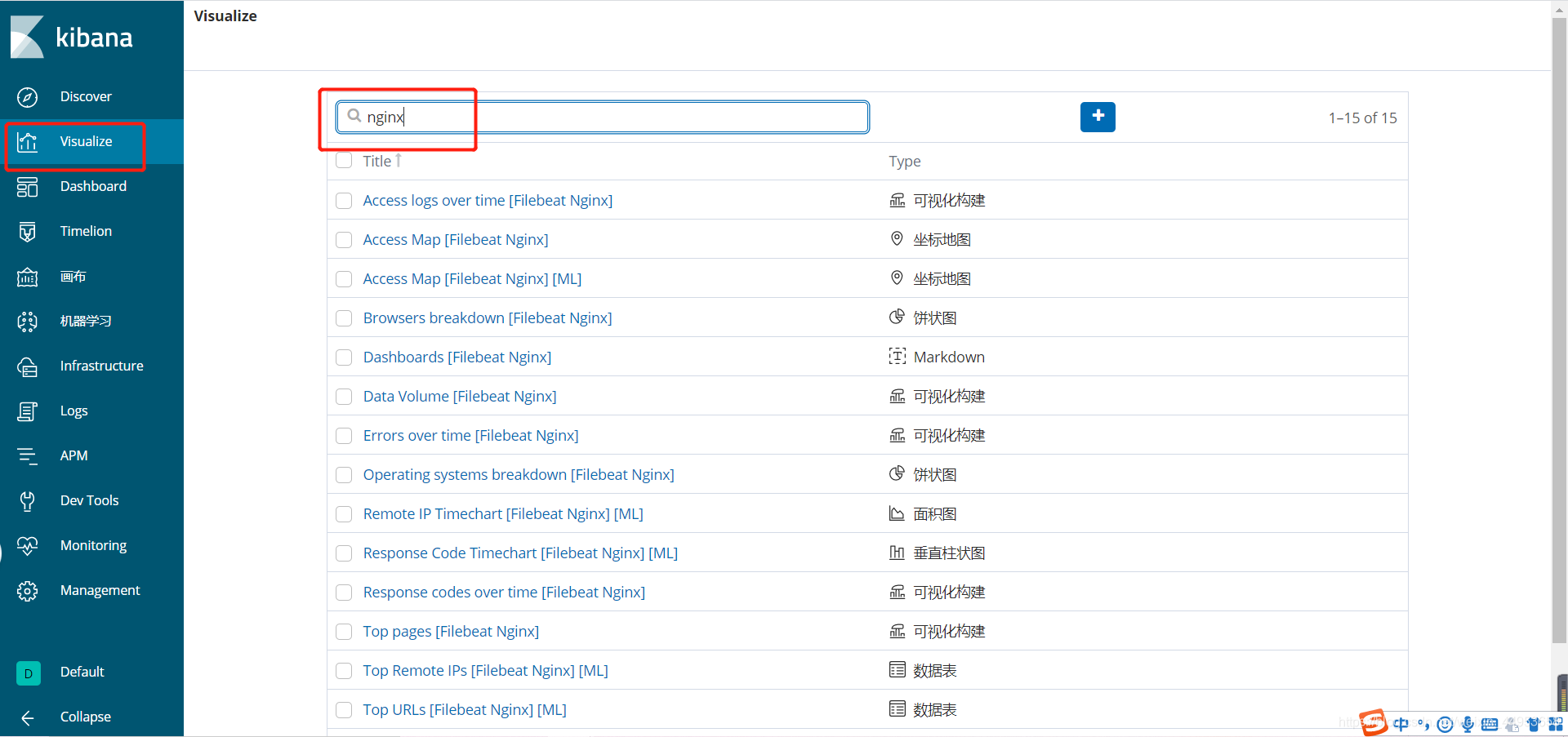1568x737 pixels.
Task: Open Response codes over time visualization
Action: point(504,592)
